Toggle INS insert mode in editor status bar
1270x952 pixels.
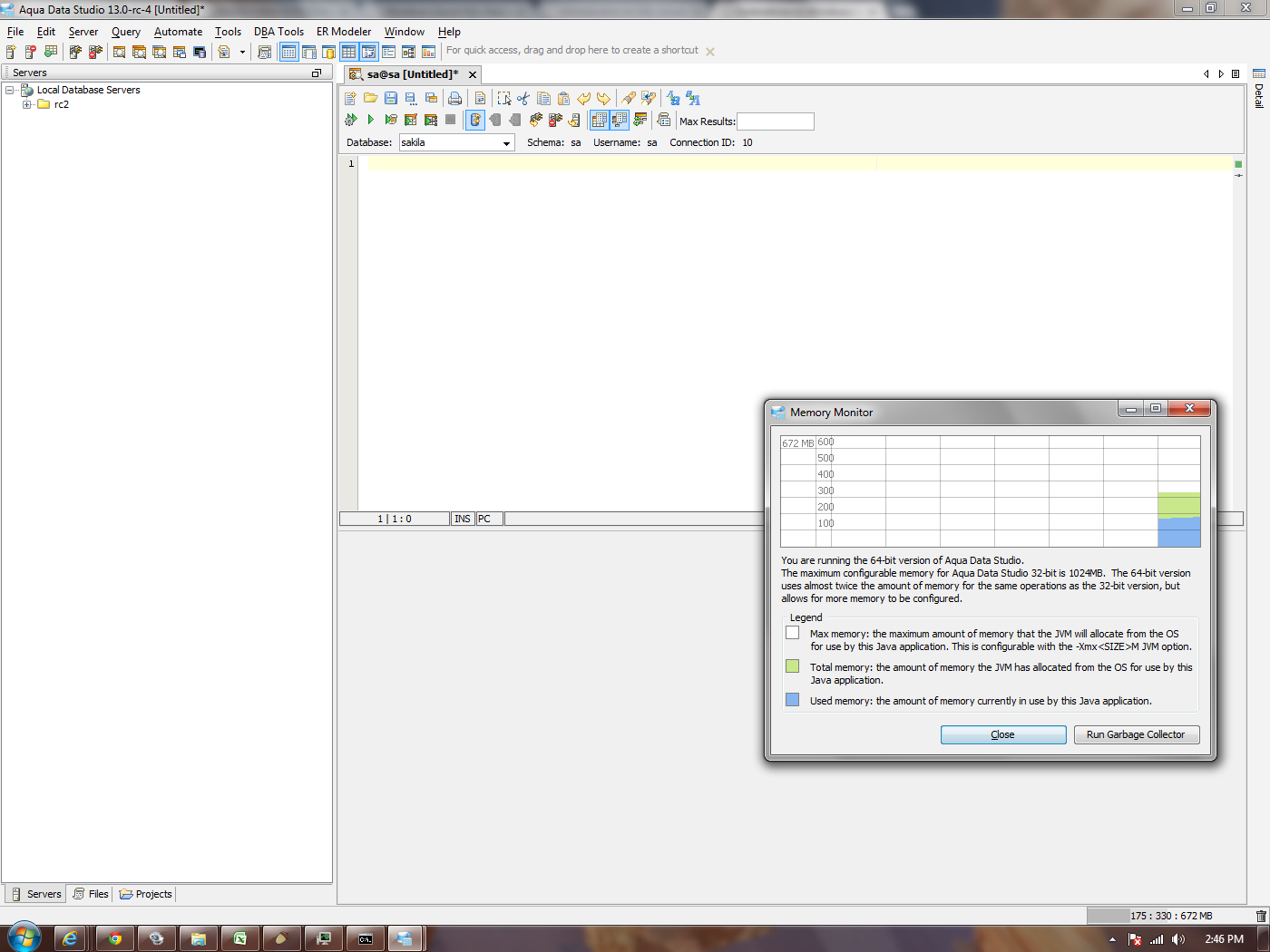click(463, 519)
